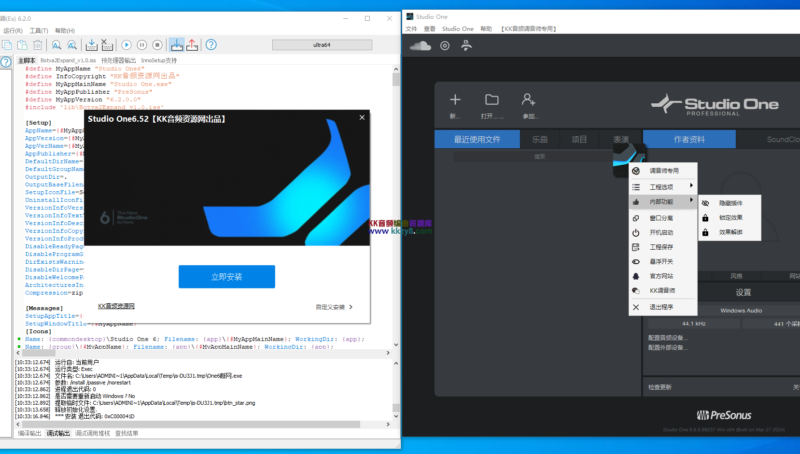The image size is (800, 454).
Task: Toggle 悬浮开关 eye option
Action: 663,262
